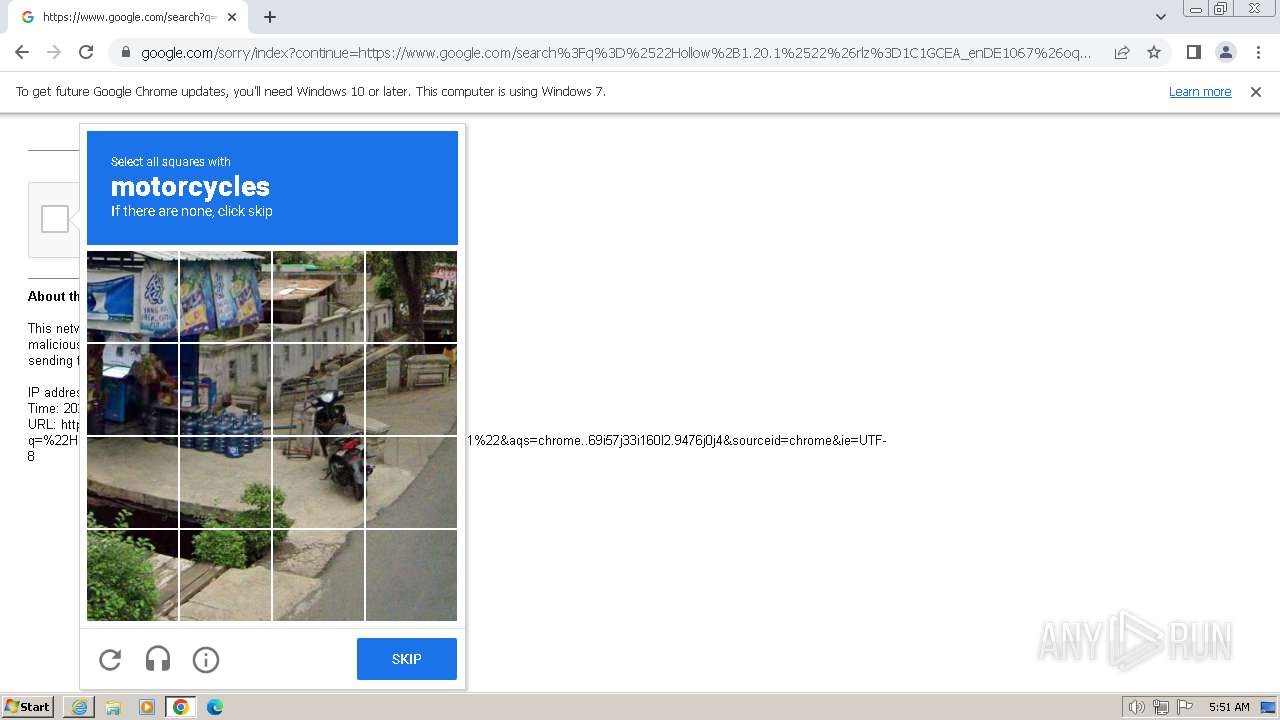Image resolution: width=1280 pixels, height=720 pixels.
Task: Bookmark this tab with star
Action: tap(1154, 52)
